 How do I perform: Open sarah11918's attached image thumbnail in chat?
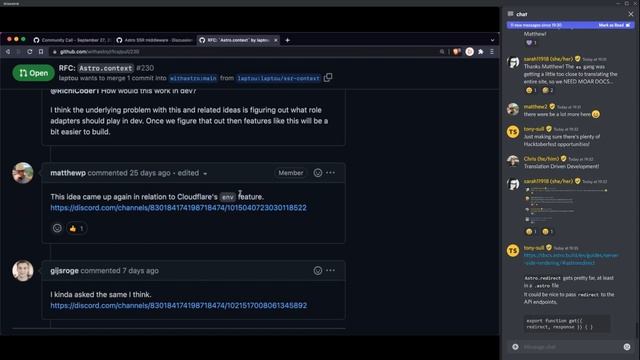[566, 205]
